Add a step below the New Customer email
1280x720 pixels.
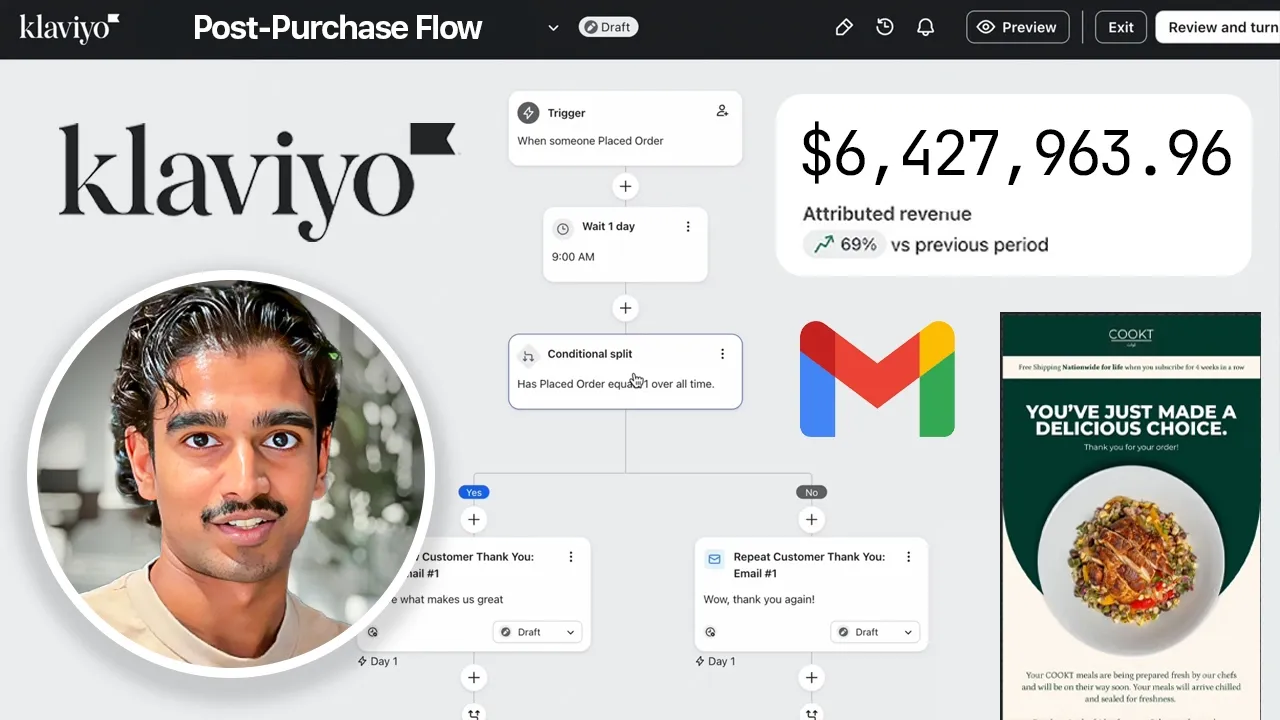[474, 678]
